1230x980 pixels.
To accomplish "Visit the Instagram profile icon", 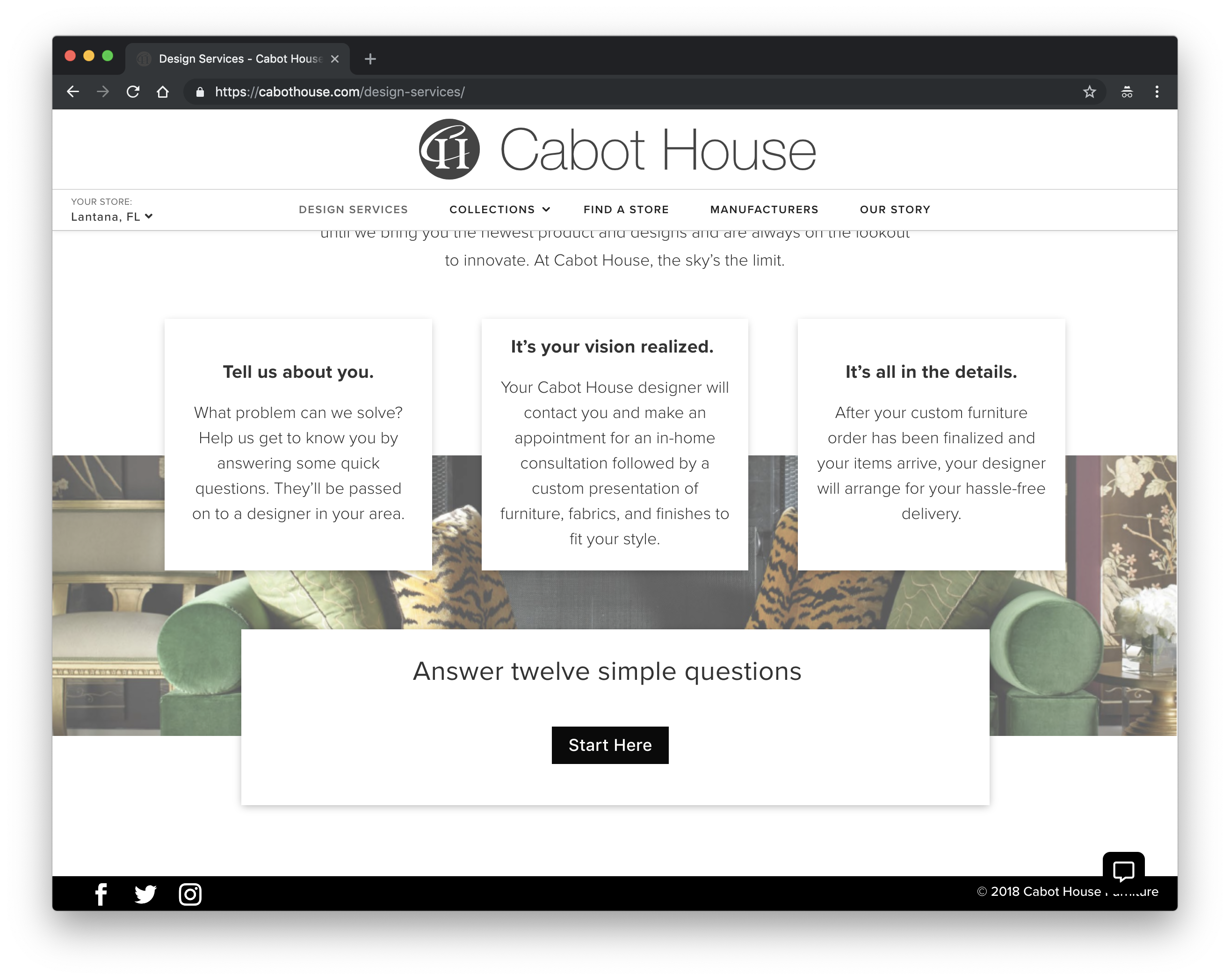I will point(190,894).
